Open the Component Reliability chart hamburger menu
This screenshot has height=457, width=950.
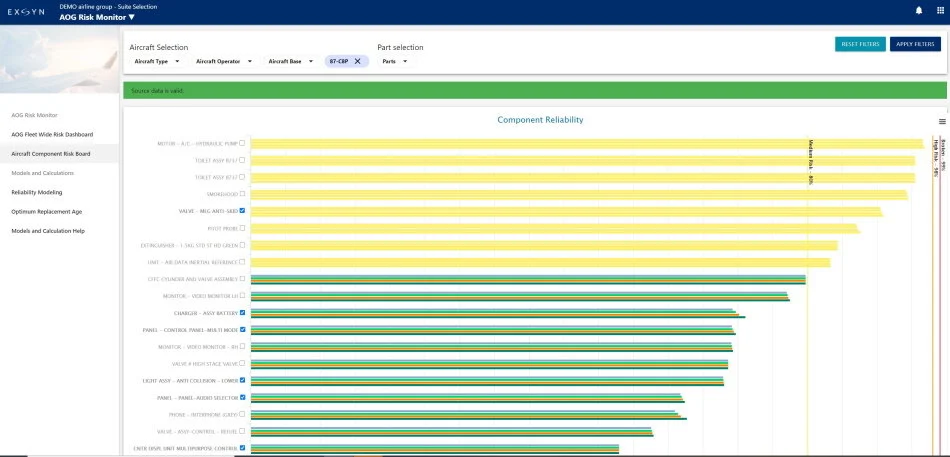click(942, 121)
